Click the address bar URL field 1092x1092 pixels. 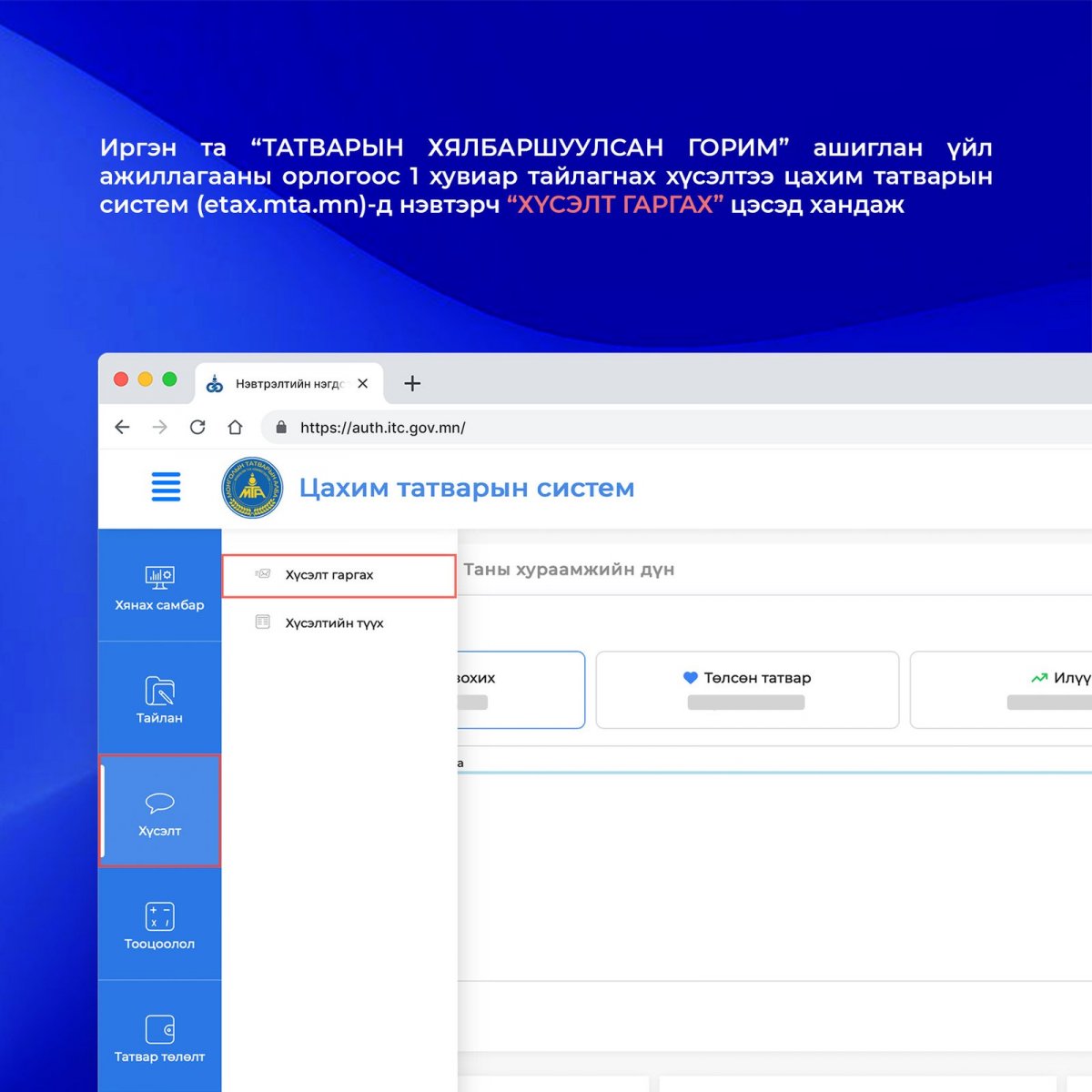click(x=637, y=427)
